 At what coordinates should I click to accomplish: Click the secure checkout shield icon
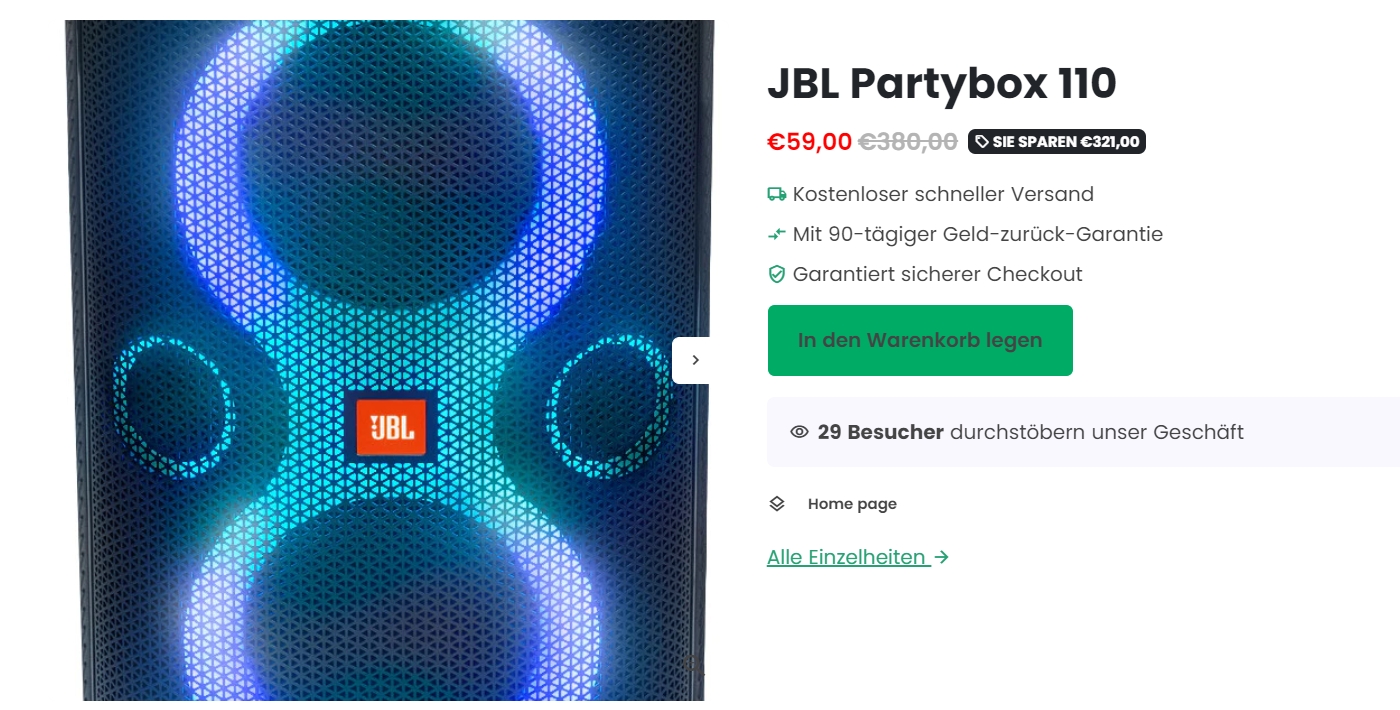click(x=777, y=274)
